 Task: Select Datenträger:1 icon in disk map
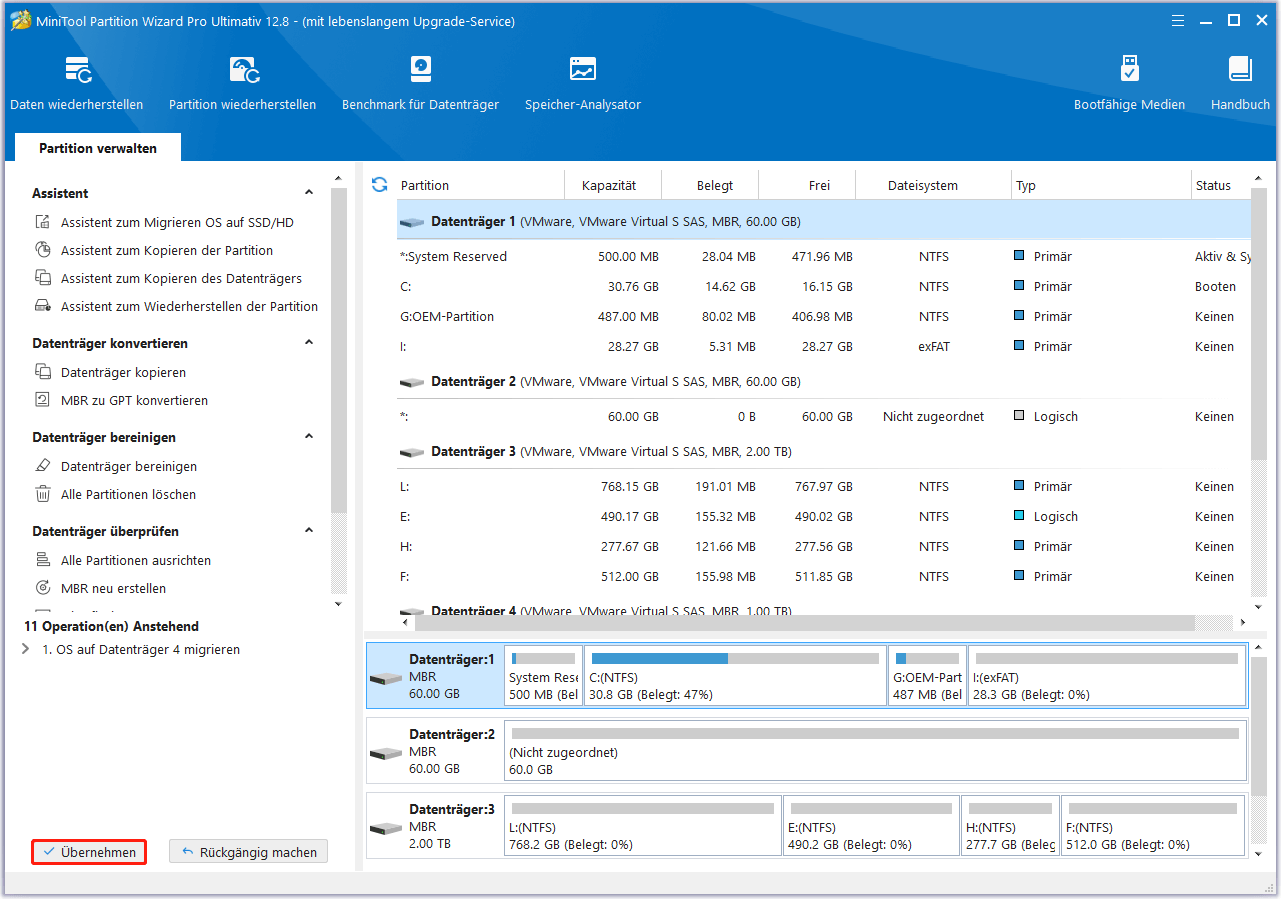(386, 678)
